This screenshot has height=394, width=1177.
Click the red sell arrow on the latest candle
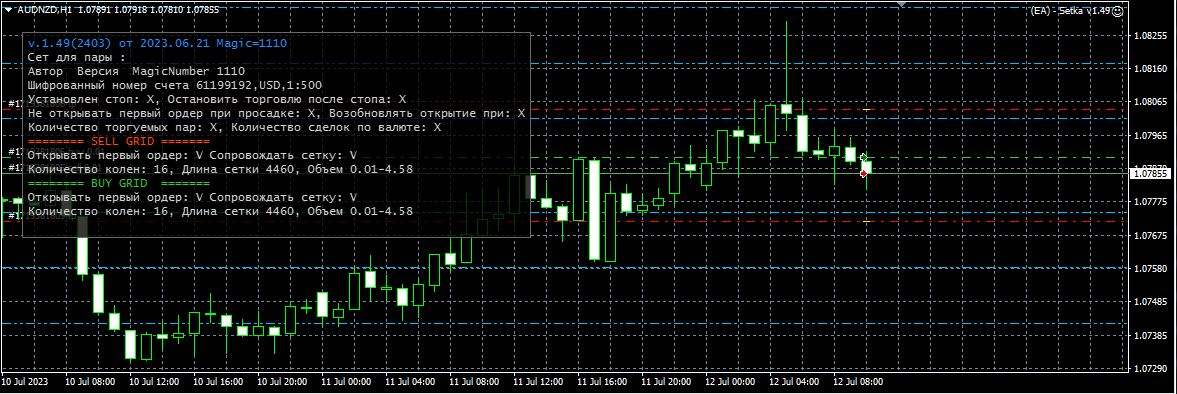coord(864,173)
